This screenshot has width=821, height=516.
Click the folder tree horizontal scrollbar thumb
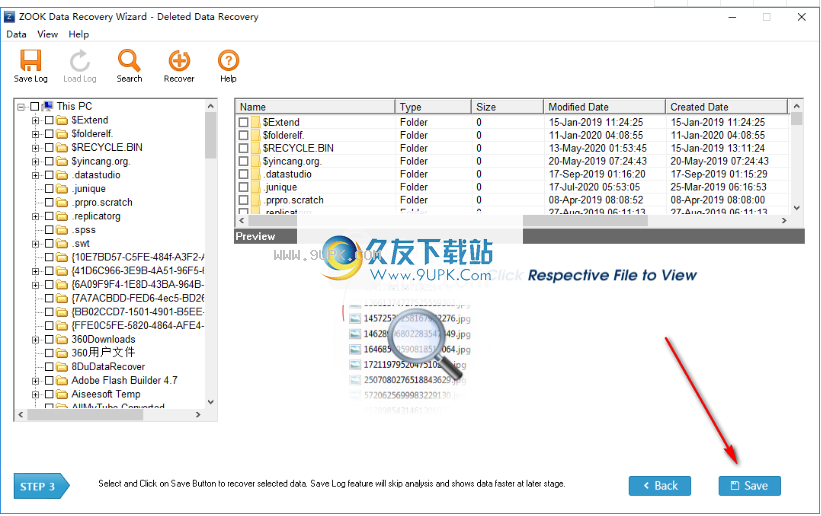click(x=85, y=414)
